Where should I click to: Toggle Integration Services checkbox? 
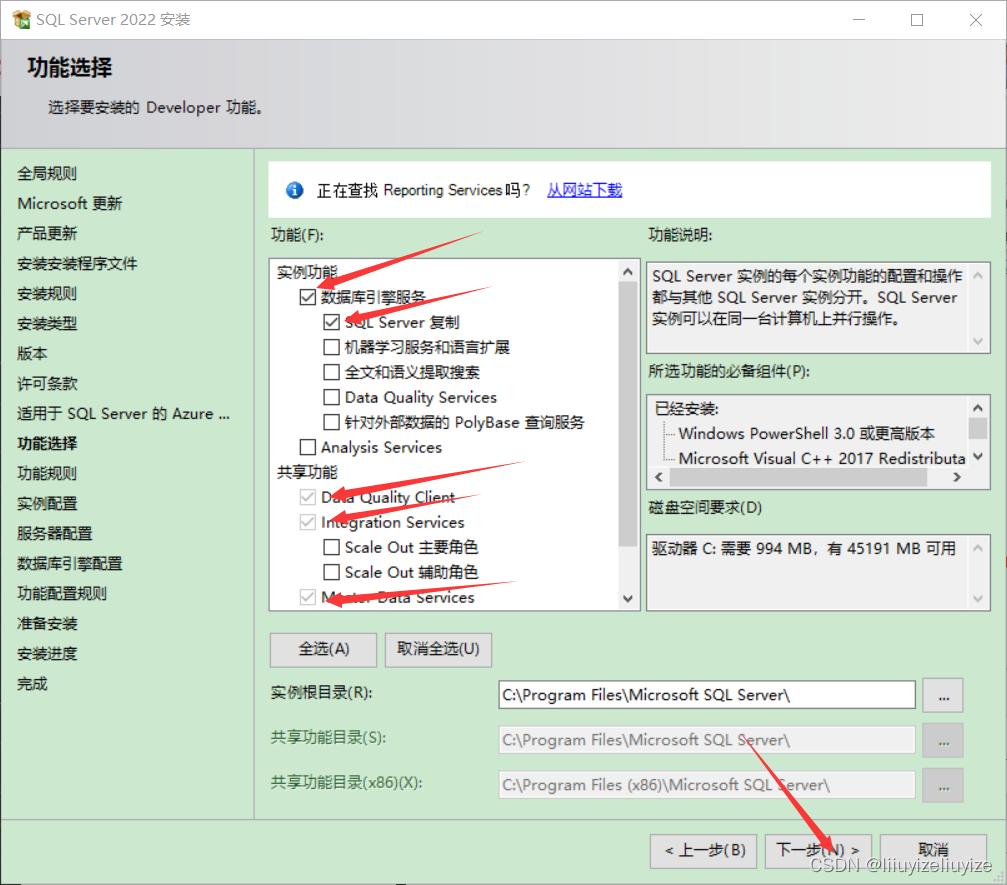coord(308,522)
